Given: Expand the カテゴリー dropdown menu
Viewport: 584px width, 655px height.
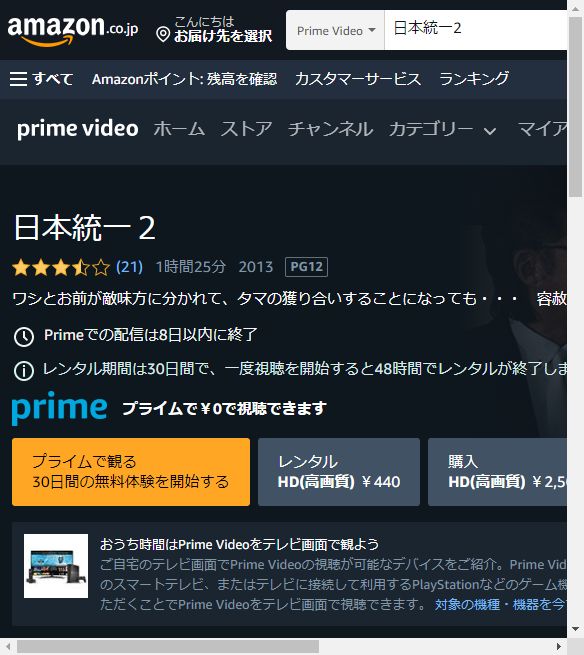Looking at the screenshot, I should coord(442,129).
